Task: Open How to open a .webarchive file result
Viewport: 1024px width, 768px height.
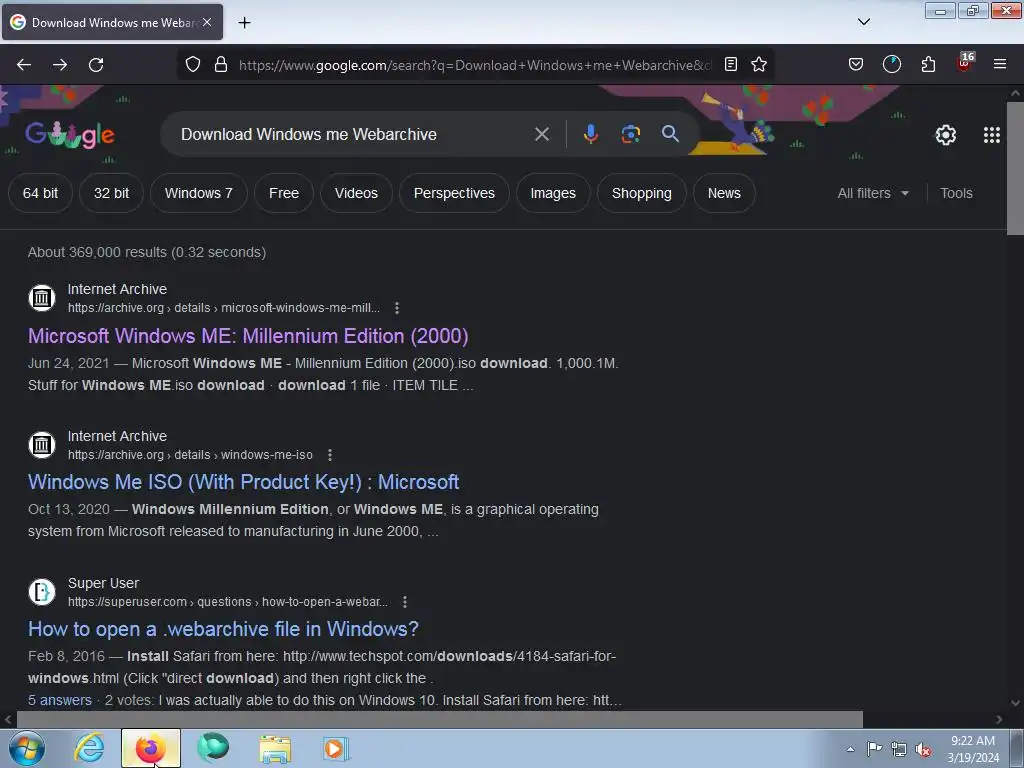Action: pyautogui.click(x=223, y=629)
